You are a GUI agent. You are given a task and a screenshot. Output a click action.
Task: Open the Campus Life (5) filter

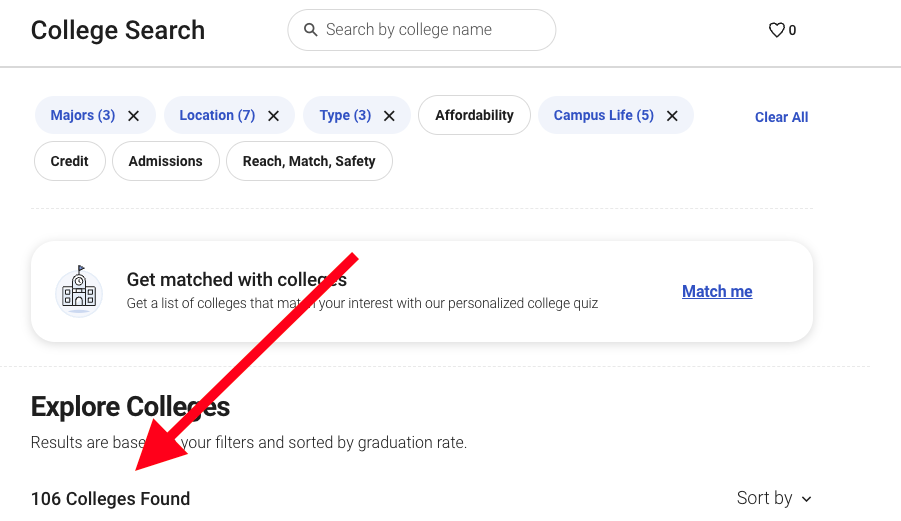(603, 115)
